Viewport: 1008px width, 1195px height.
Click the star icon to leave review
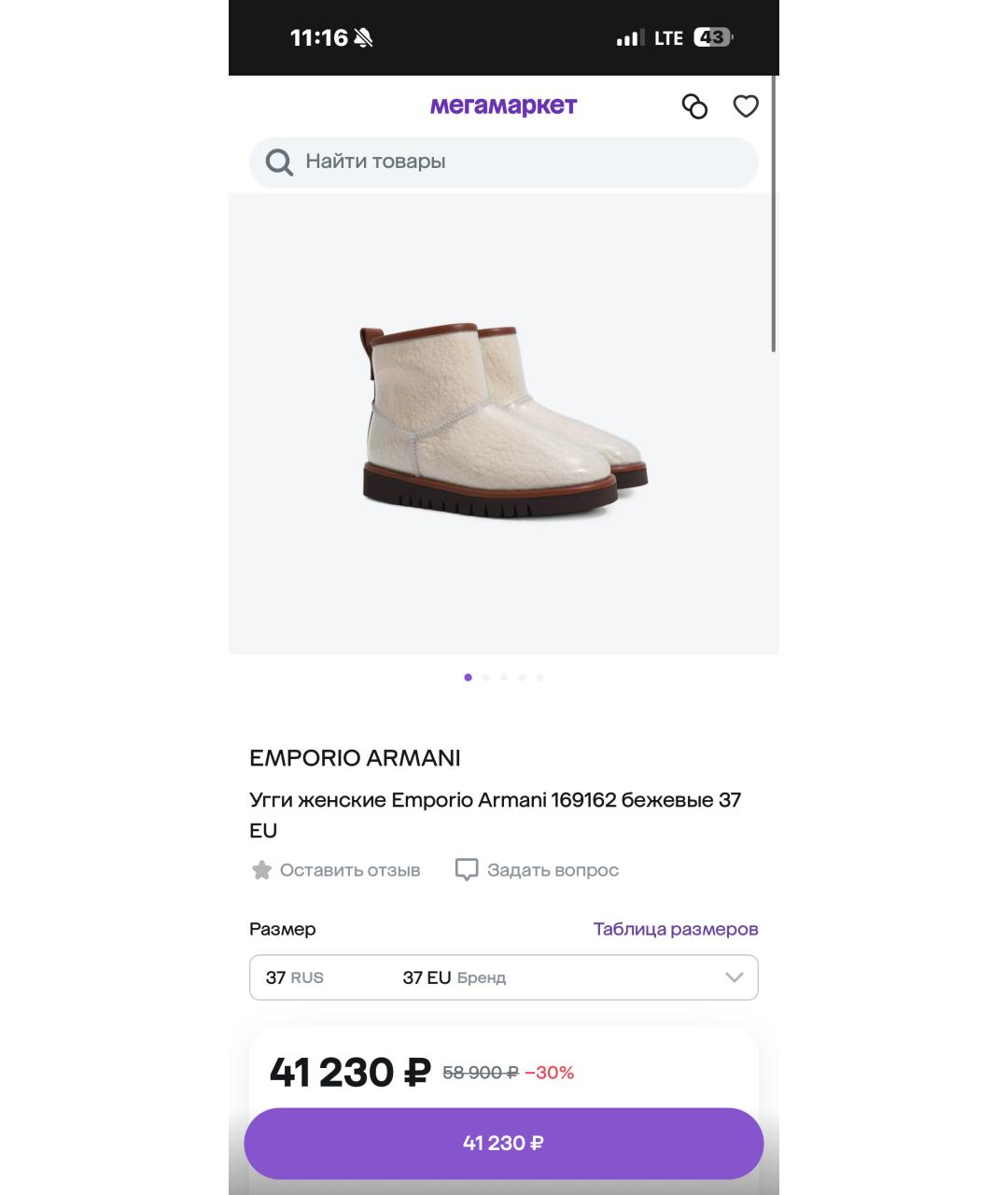click(x=261, y=870)
